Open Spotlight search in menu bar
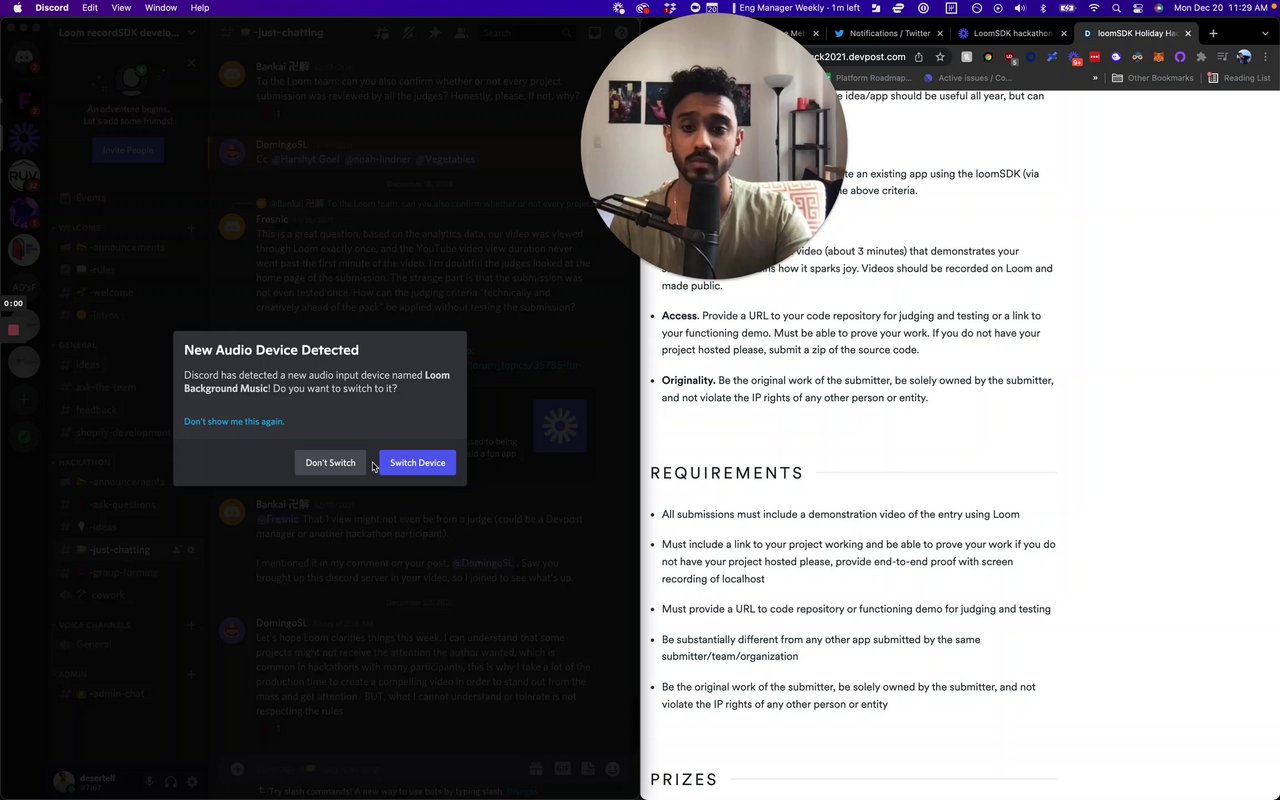The height and width of the screenshot is (800, 1280). tap(1116, 8)
